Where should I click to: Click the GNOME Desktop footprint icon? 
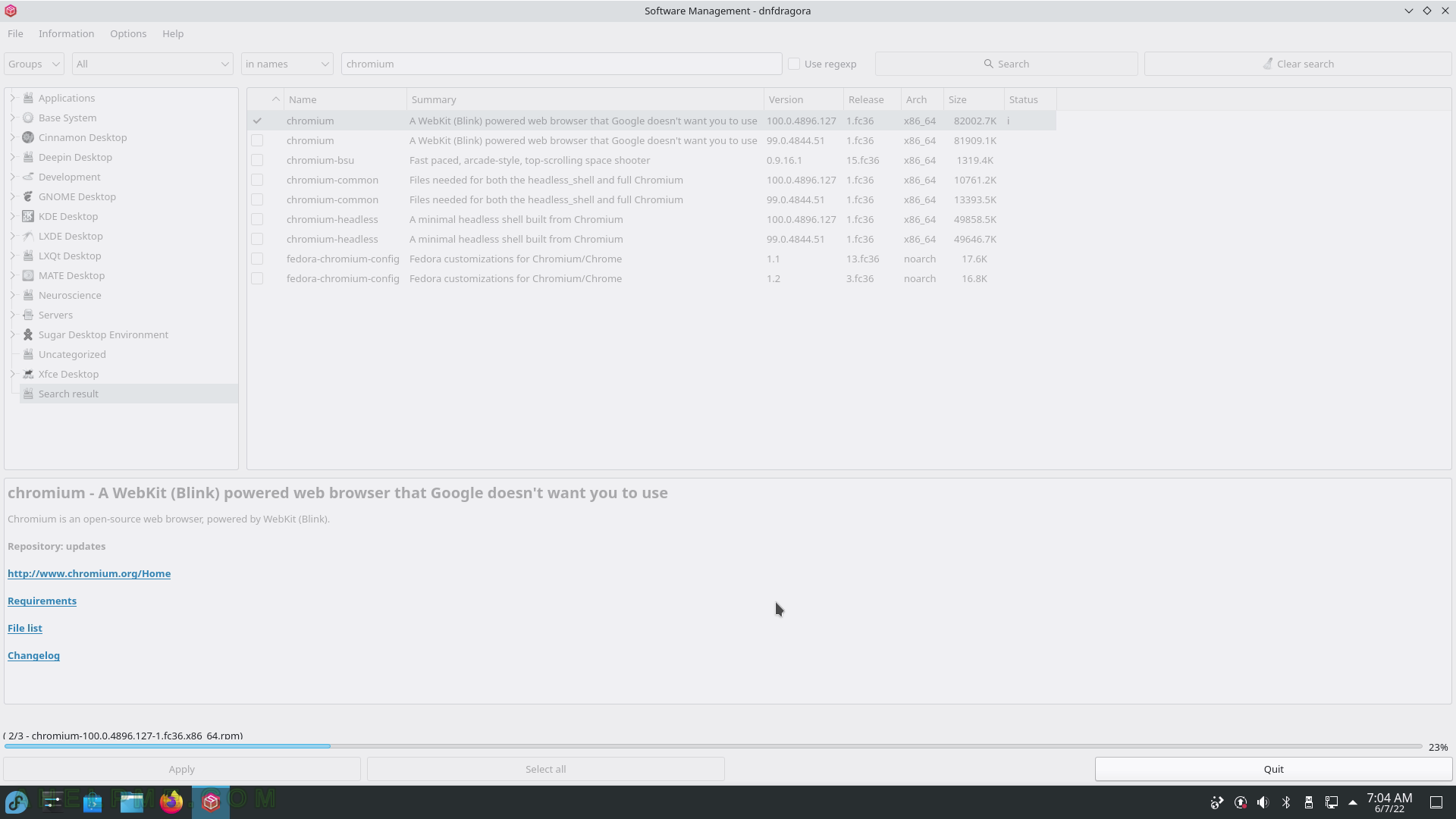click(x=28, y=196)
